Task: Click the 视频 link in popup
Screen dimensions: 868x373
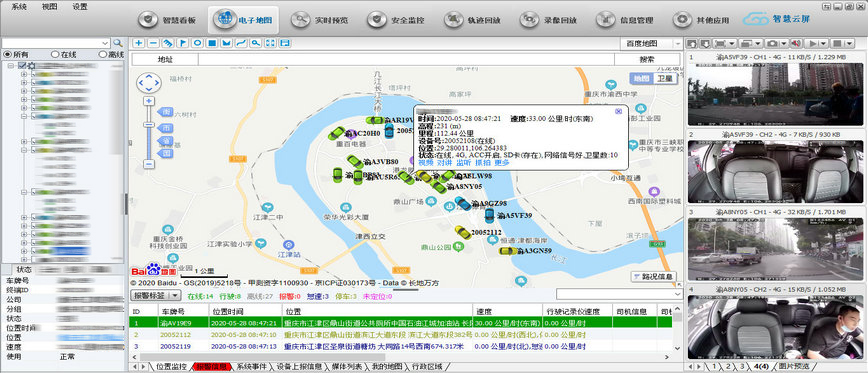Action: pyautogui.click(x=426, y=163)
